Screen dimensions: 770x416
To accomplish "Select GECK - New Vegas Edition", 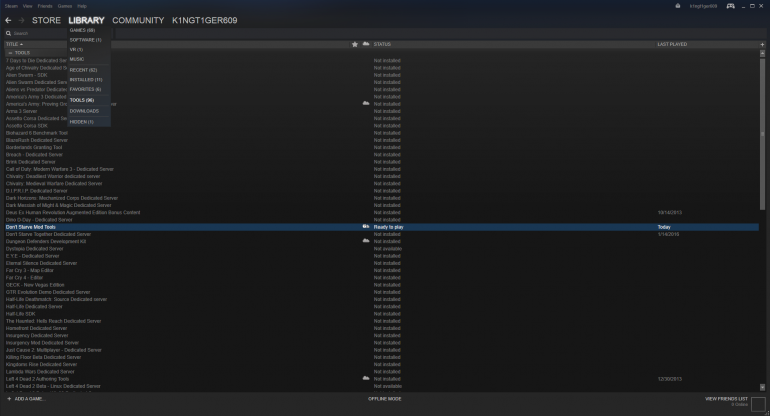I will [x=35, y=285].
